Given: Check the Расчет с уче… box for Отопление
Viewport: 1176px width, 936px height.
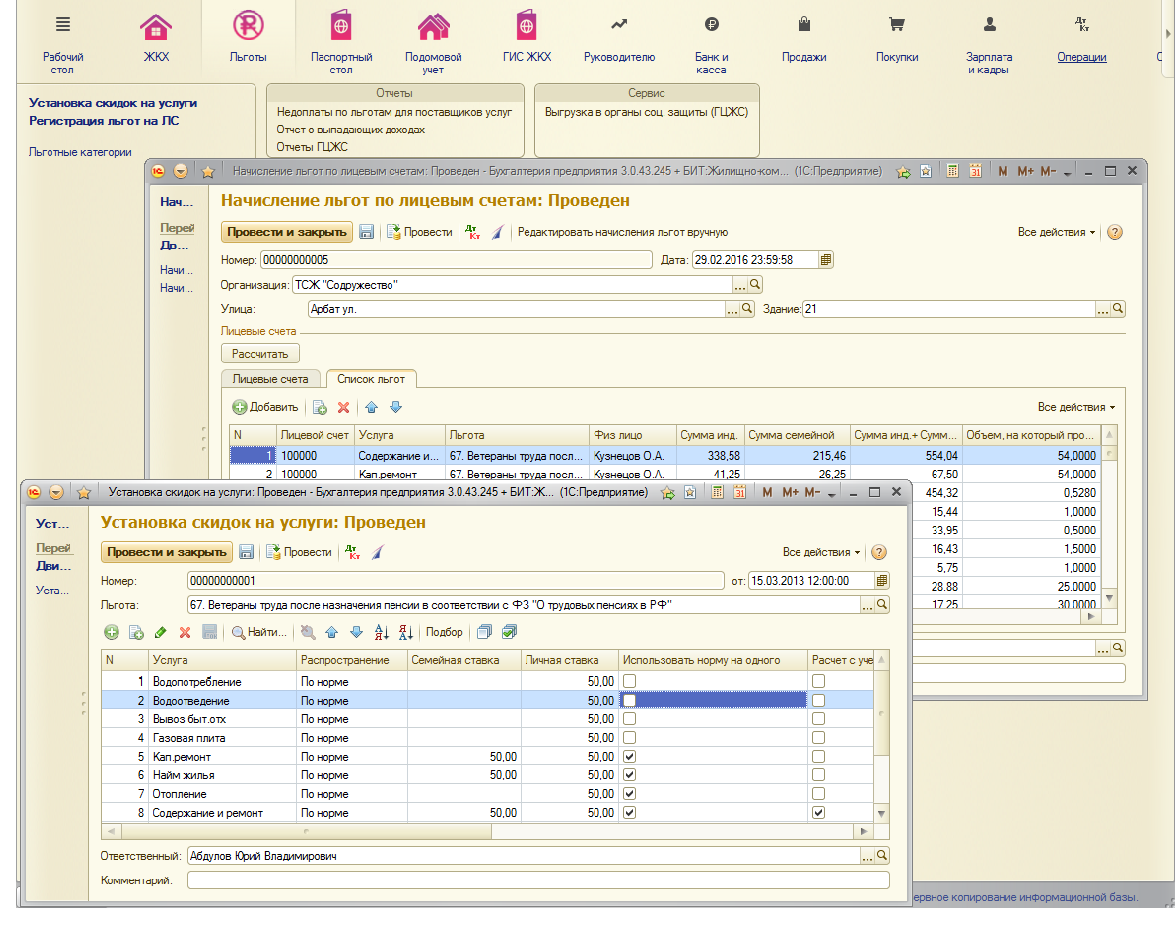Looking at the screenshot, I should point(818,794).
